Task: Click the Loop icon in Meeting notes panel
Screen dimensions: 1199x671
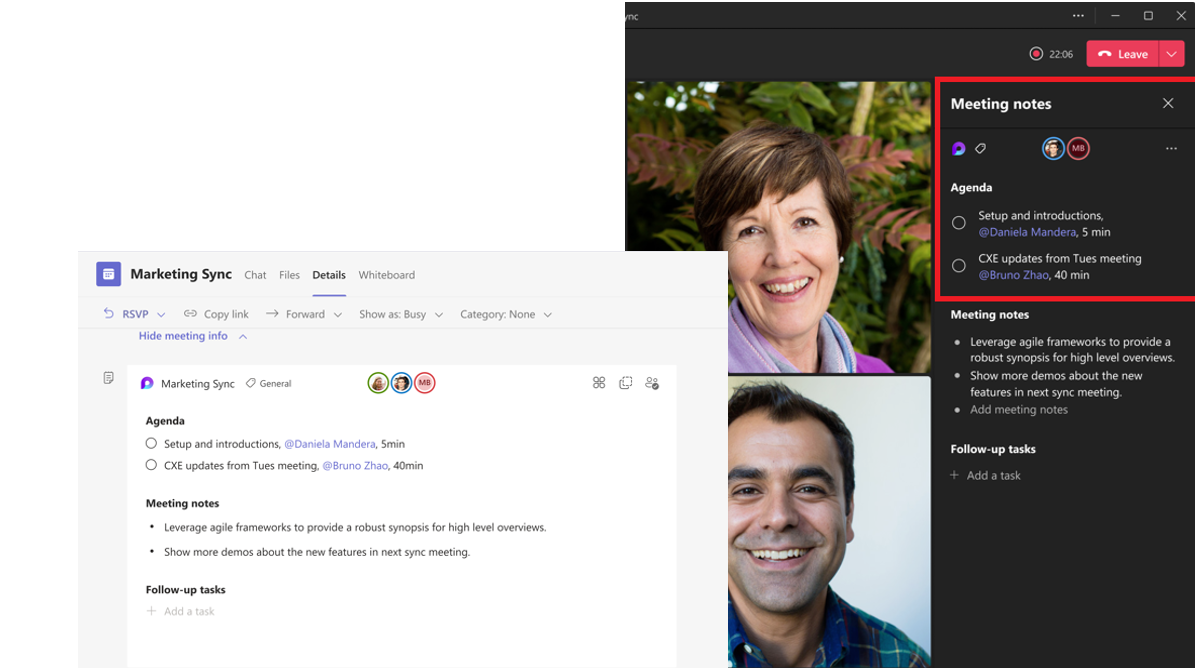Action: click(958, 149)
